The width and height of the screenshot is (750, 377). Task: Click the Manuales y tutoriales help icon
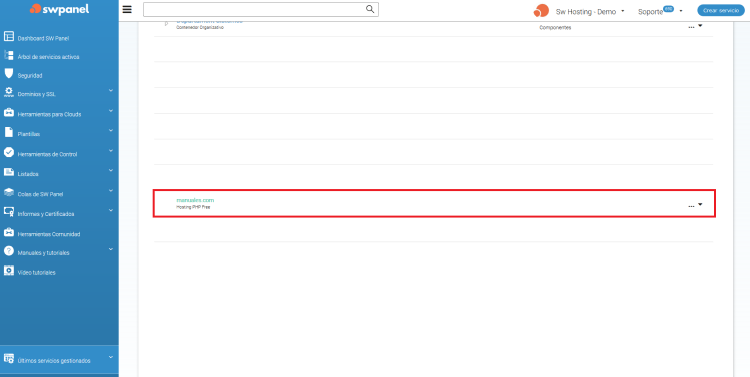pyautogui.click(x=9, y=251)
